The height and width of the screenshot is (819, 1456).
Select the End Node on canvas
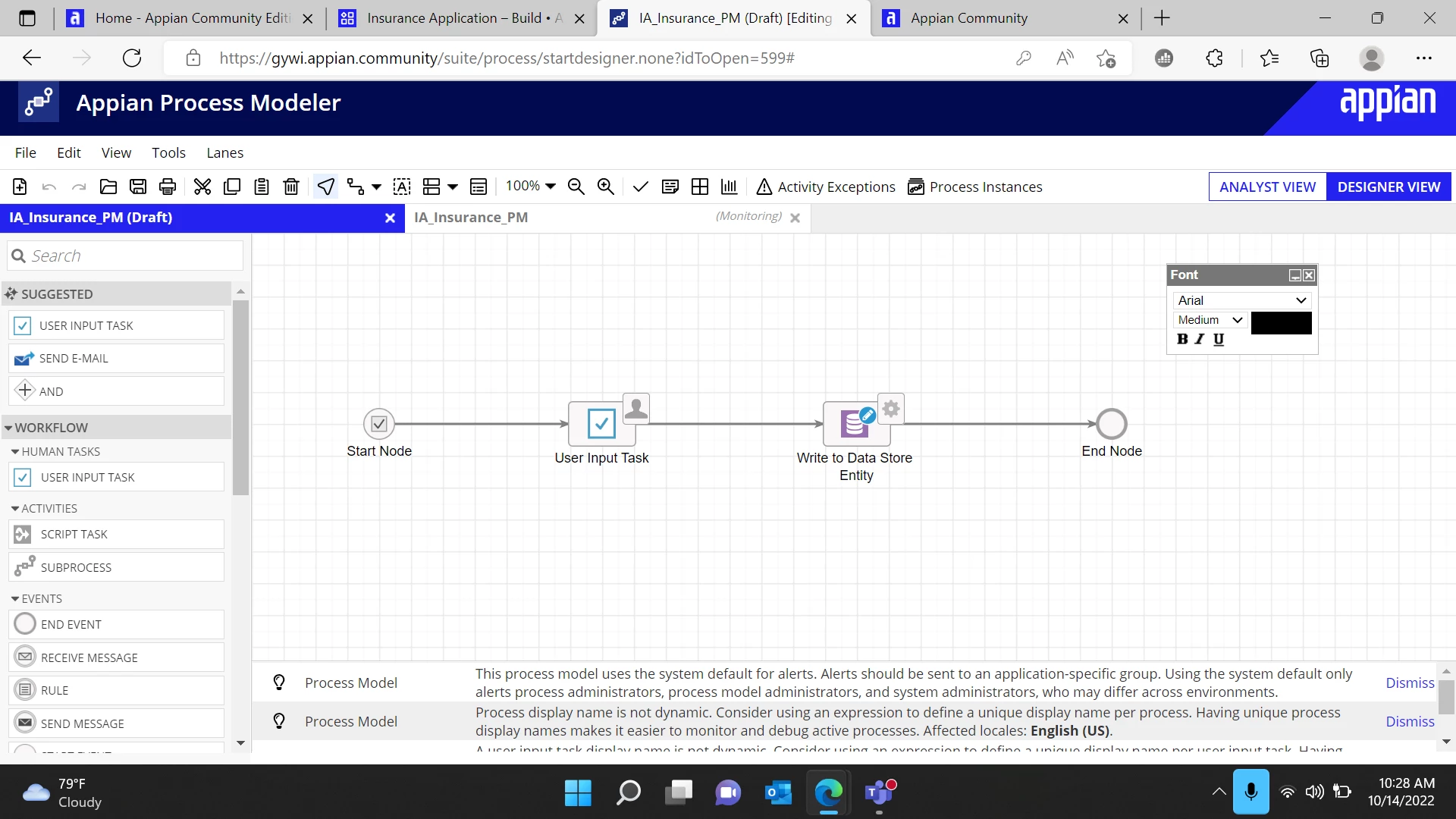pyautogui.click(x=1112, y=424)
